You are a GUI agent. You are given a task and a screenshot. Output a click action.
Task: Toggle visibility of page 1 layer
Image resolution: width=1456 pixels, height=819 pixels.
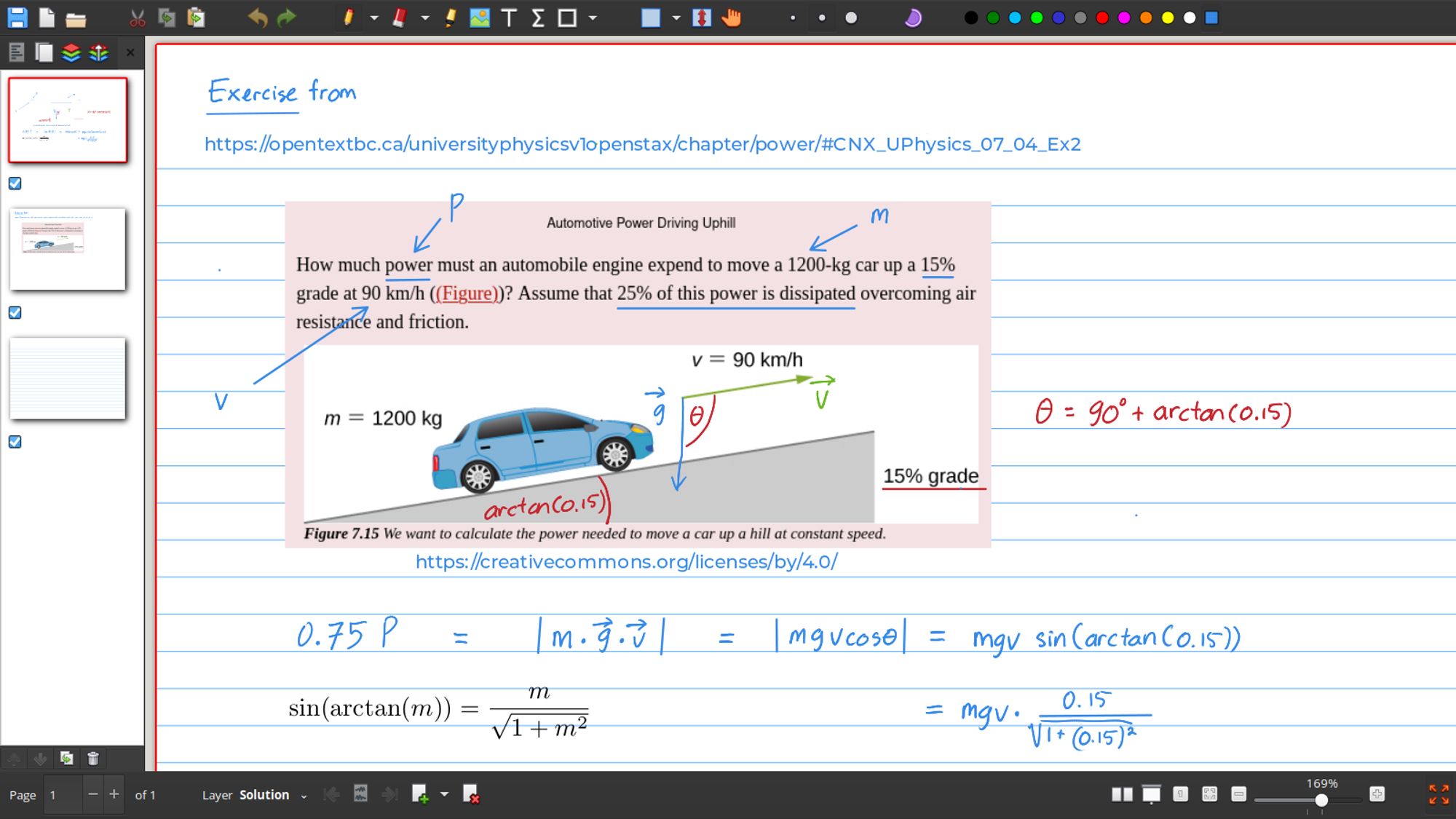pos(14,183)
